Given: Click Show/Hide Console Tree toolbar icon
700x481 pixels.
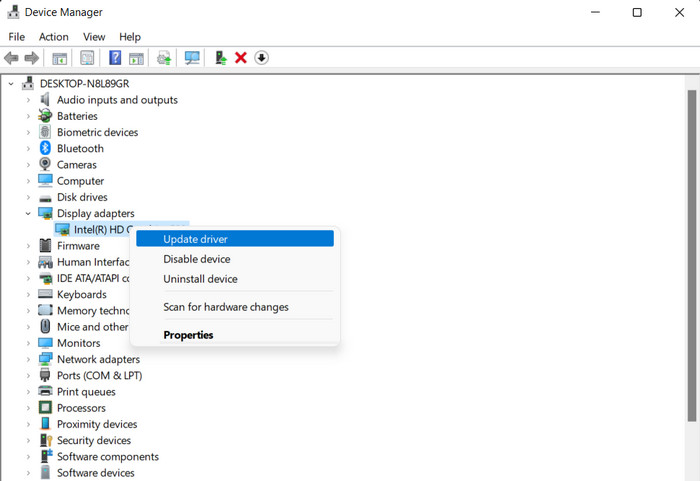Looking at the screenshot, I should point(59,58).
